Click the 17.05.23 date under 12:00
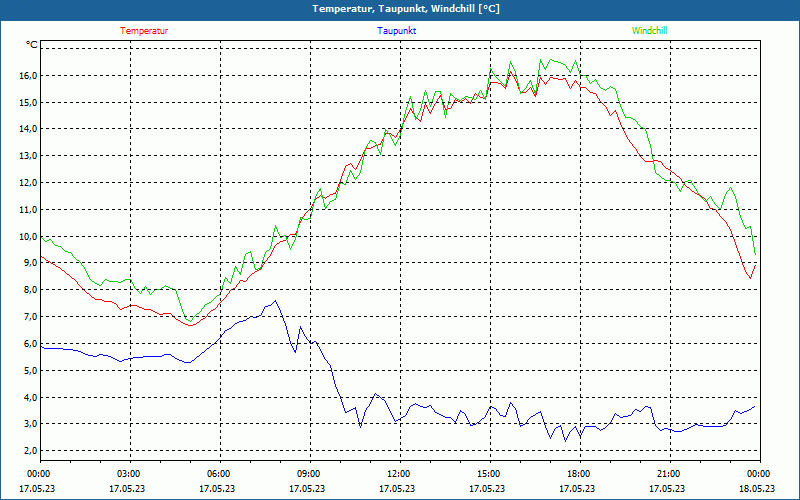This screenshot has width=800, height=500. point(397,488)
